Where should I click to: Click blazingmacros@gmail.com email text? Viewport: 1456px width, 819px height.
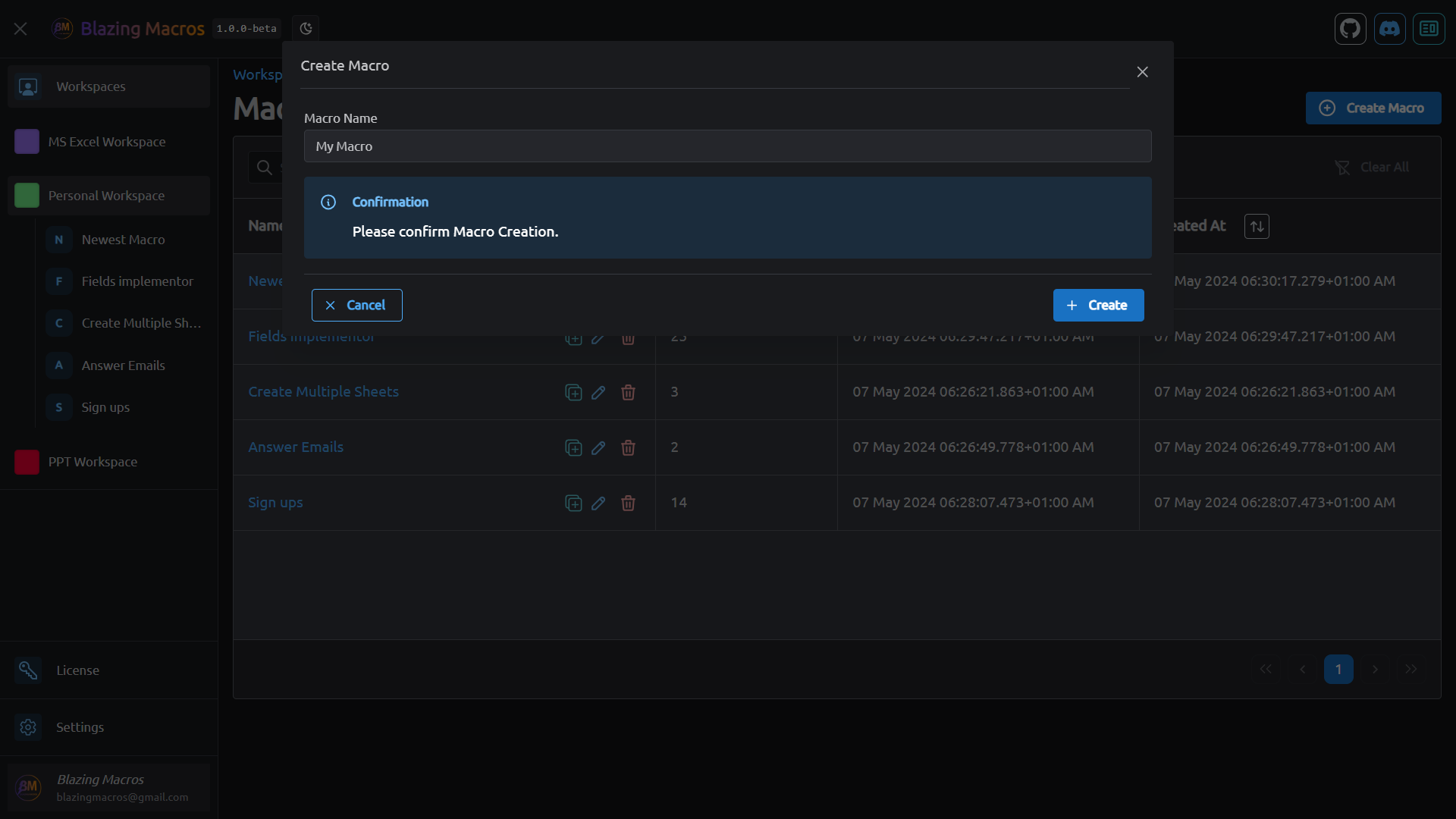click(x=123, y=798)
